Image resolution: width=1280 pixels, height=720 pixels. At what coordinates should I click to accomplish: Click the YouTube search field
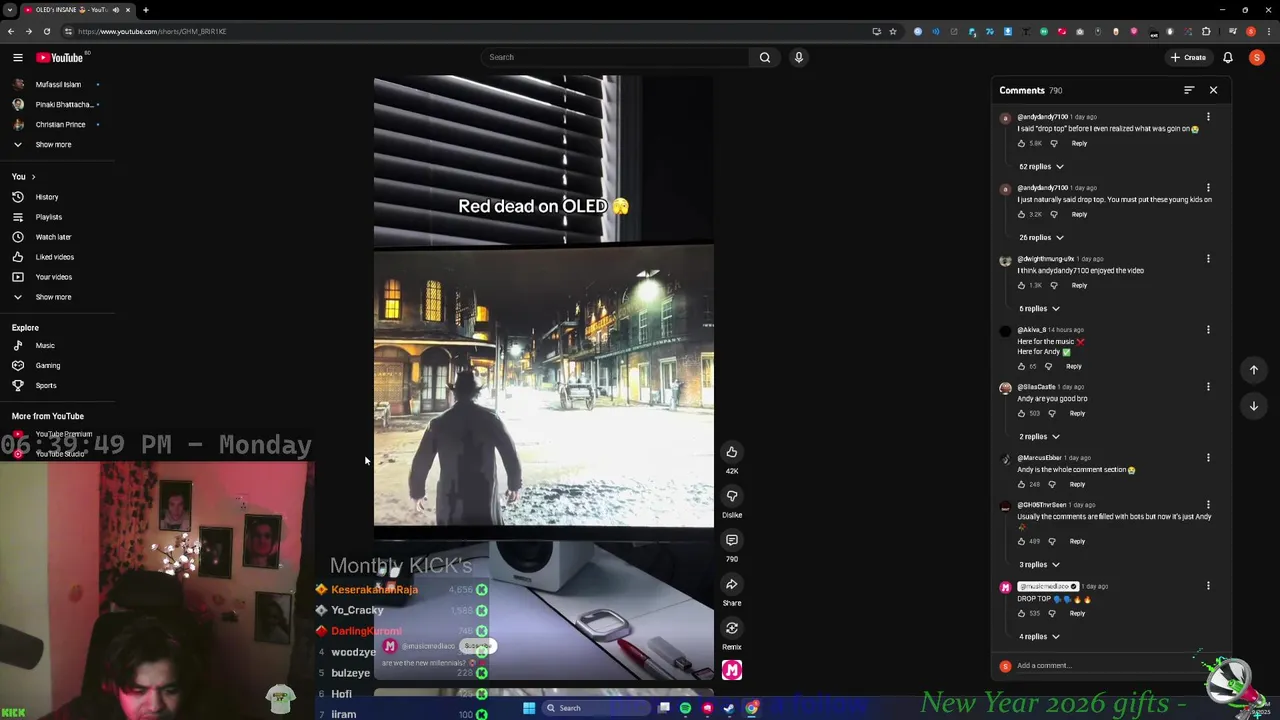(x=615, y=57)
